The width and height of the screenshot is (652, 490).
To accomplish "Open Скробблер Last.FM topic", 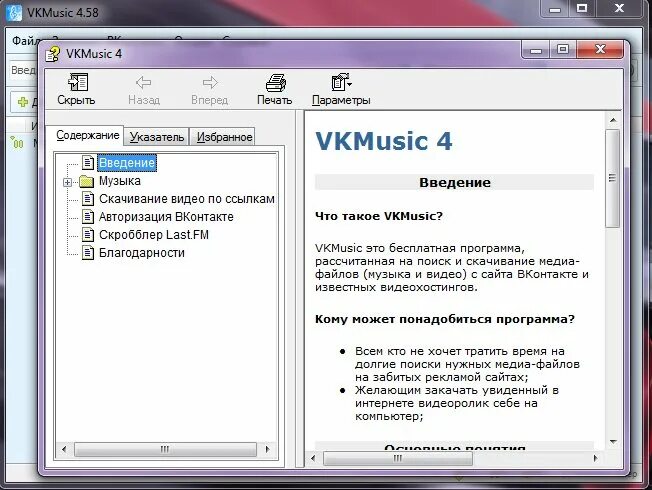I will tap(153, 235).
